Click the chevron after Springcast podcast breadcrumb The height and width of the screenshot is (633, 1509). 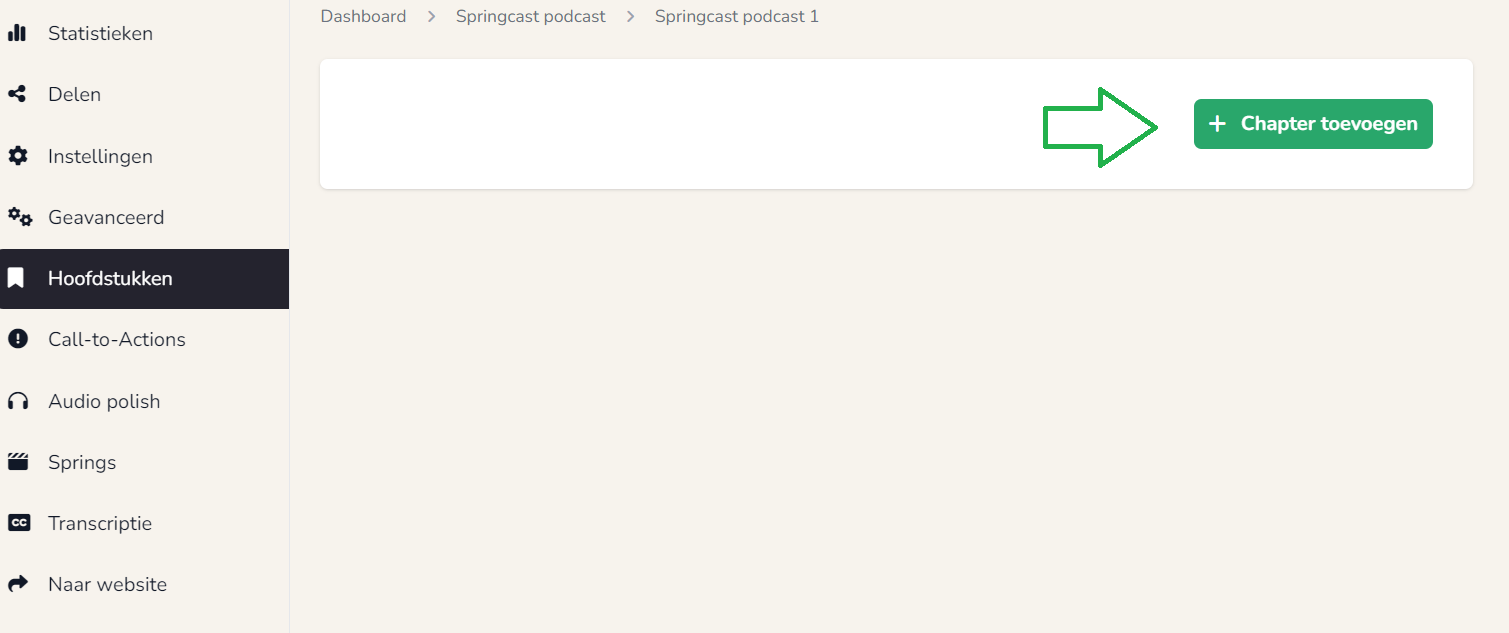click(x=630, y=16)
